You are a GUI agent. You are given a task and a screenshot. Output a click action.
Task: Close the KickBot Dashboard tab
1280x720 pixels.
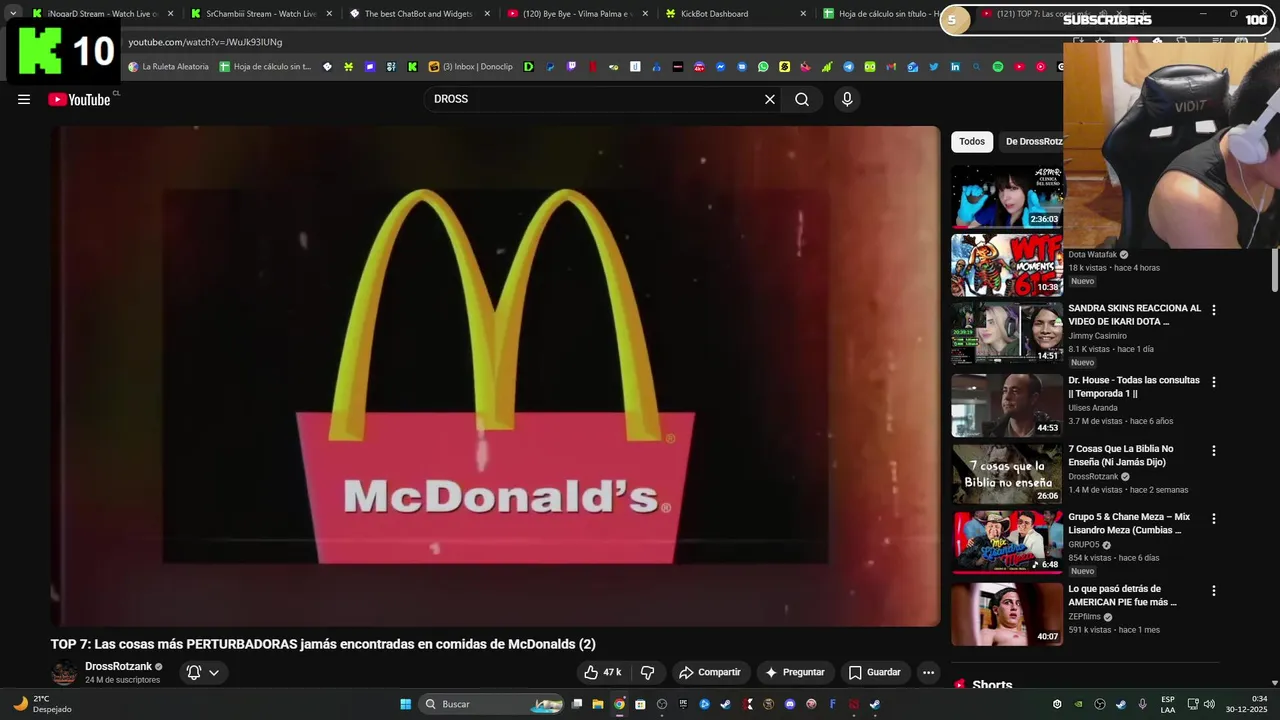coord(804,14)
